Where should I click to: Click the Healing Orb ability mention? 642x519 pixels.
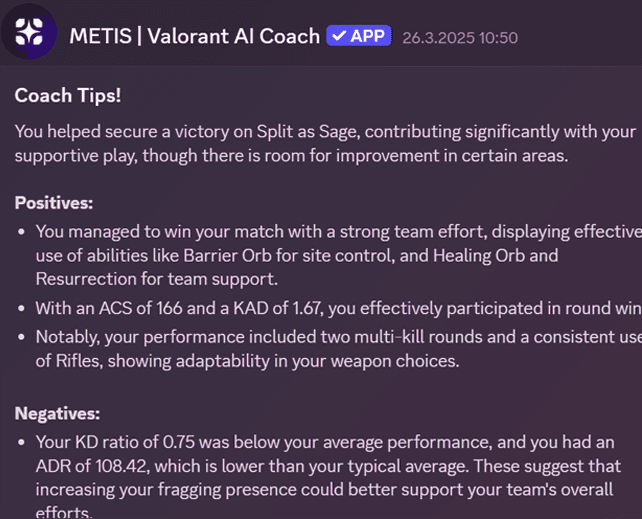(x=479, y=255)
